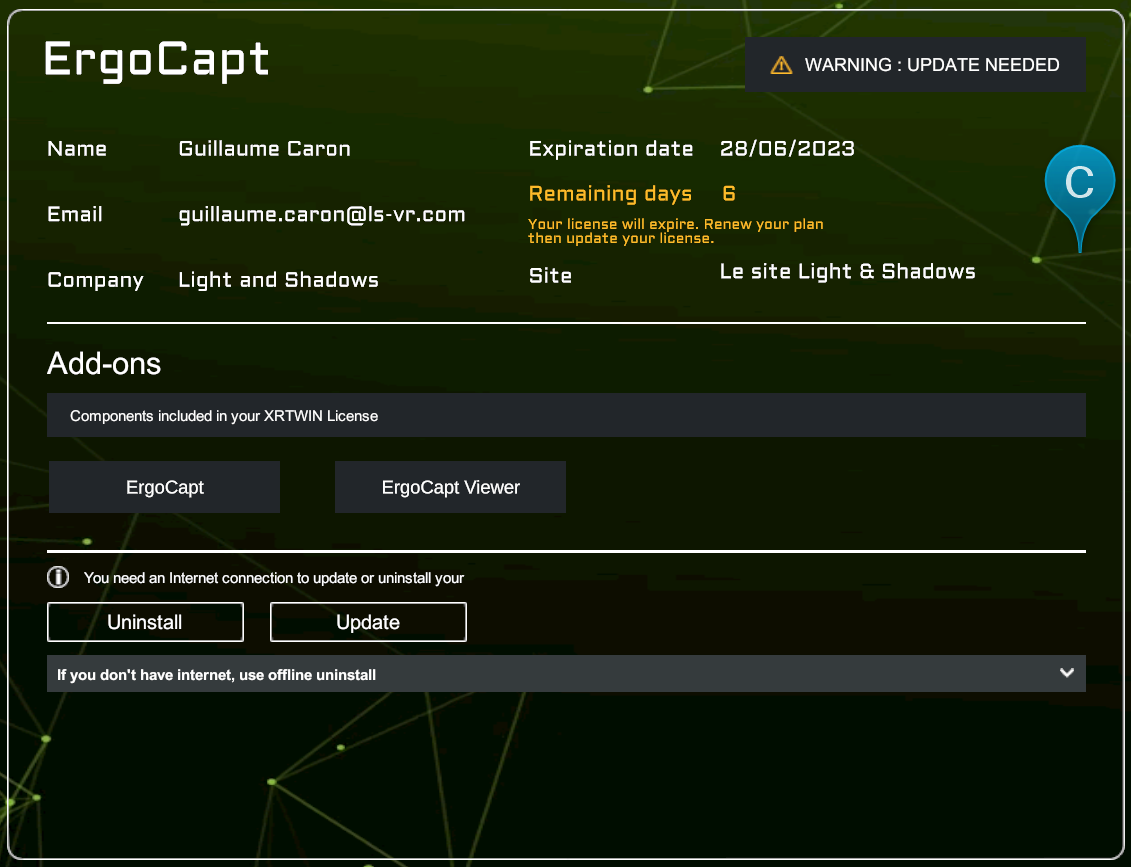1131x867 pixels.
Task: Click the site value Le site Light & Shadows
Action: click(848, 271)
